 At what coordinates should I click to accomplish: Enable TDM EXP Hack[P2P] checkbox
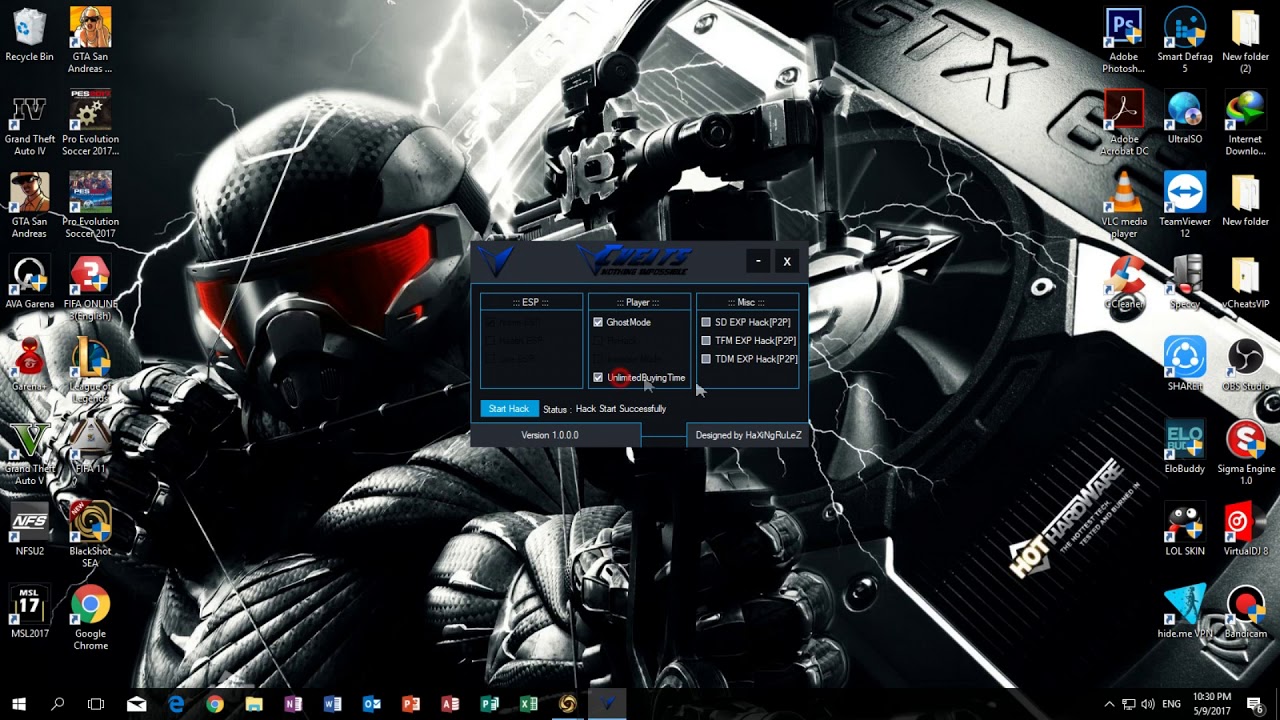[706, 358]
